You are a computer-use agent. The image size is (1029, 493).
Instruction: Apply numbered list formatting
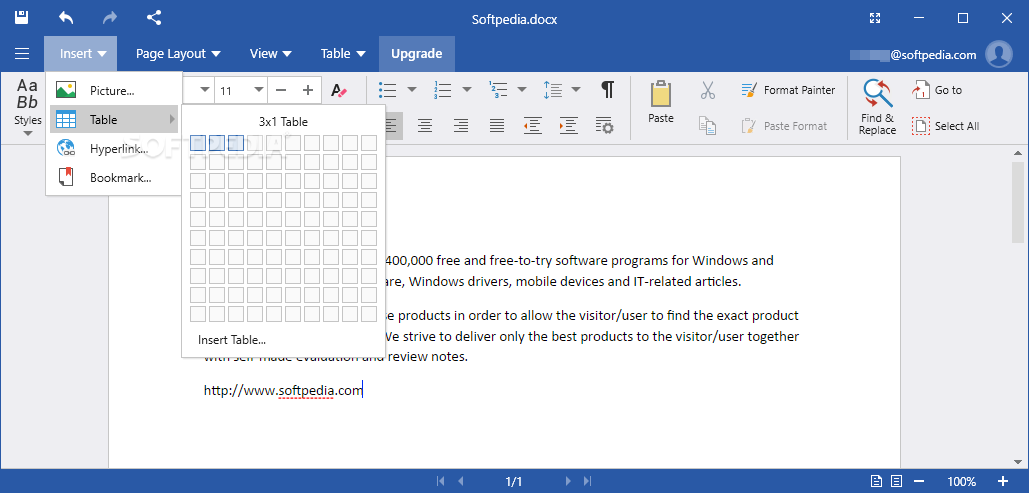443,90
